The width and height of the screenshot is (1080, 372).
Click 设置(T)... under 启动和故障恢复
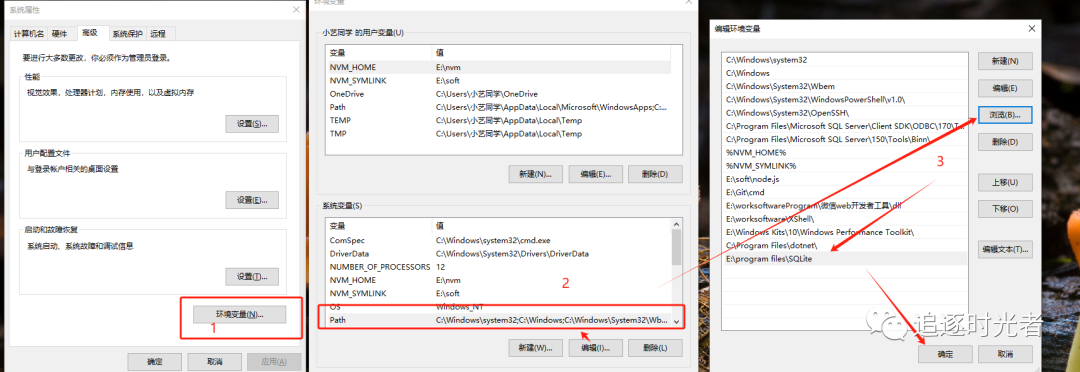pos(252,276)
